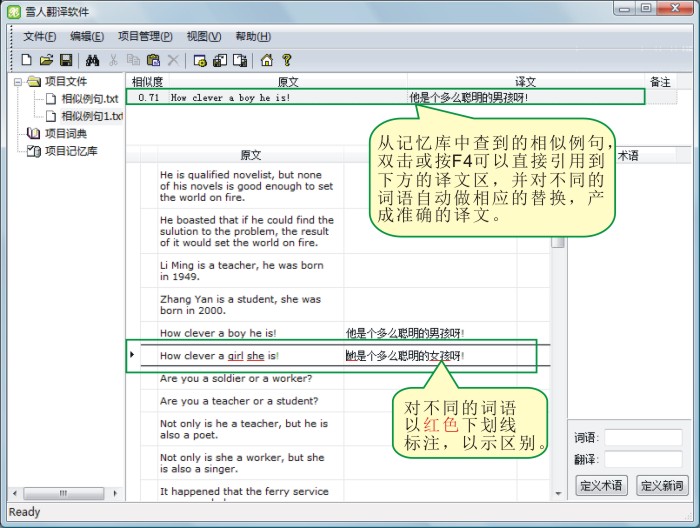Select 相似例句.txt in project tree
Screen dimensions: 700x528
coord(89,99)
